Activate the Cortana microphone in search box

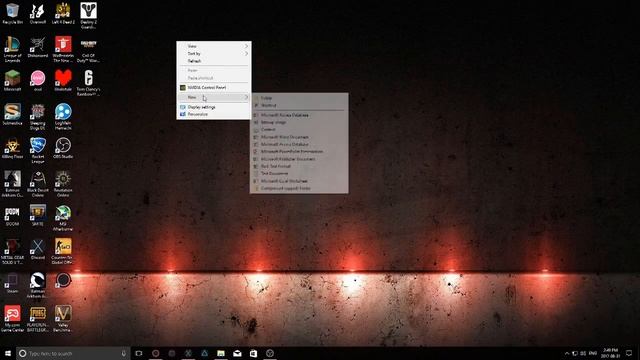[124, 353]
